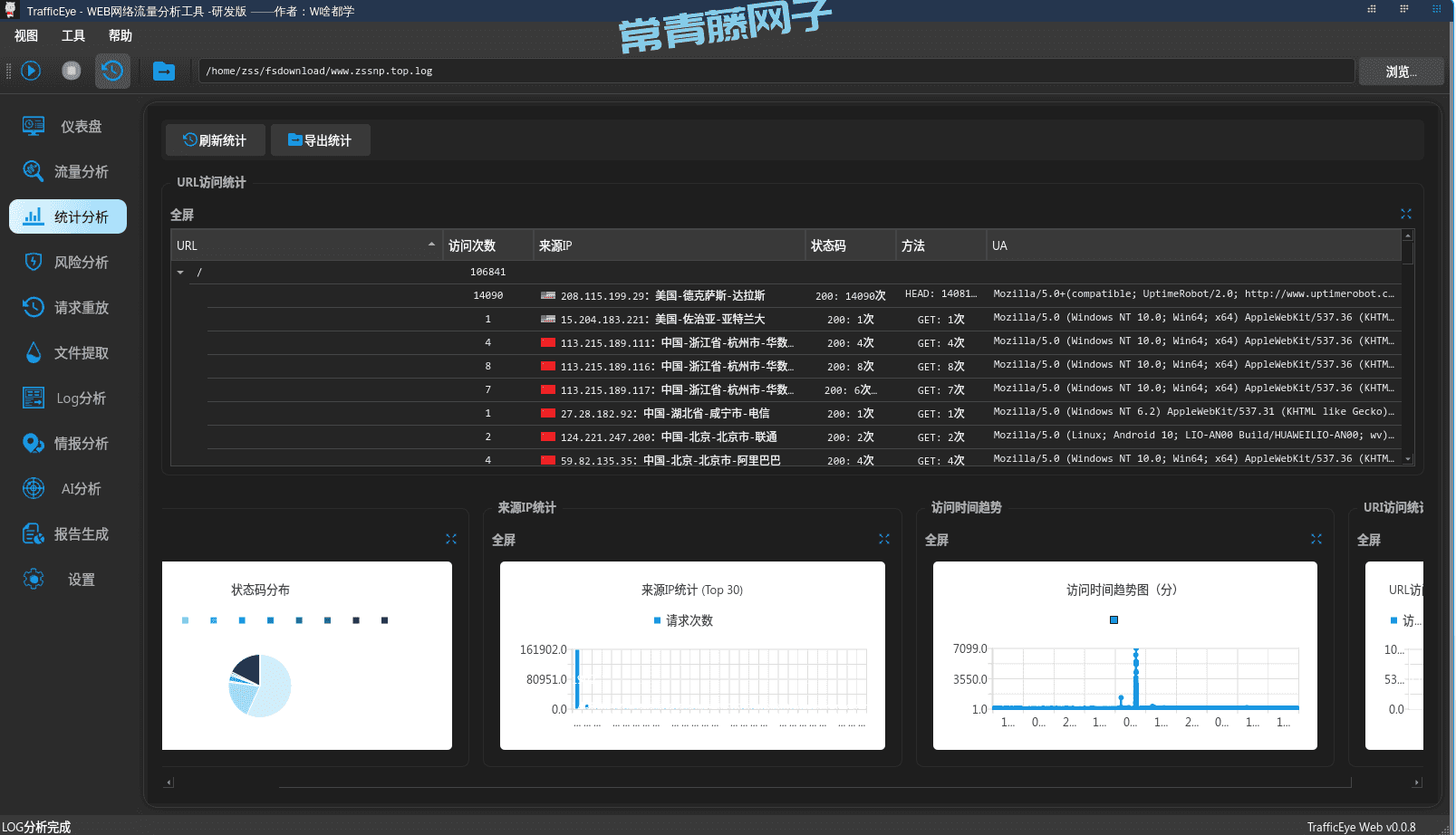Collapse the root "/" URL tree row
1456x835 pixels.
tap(180, 273)
